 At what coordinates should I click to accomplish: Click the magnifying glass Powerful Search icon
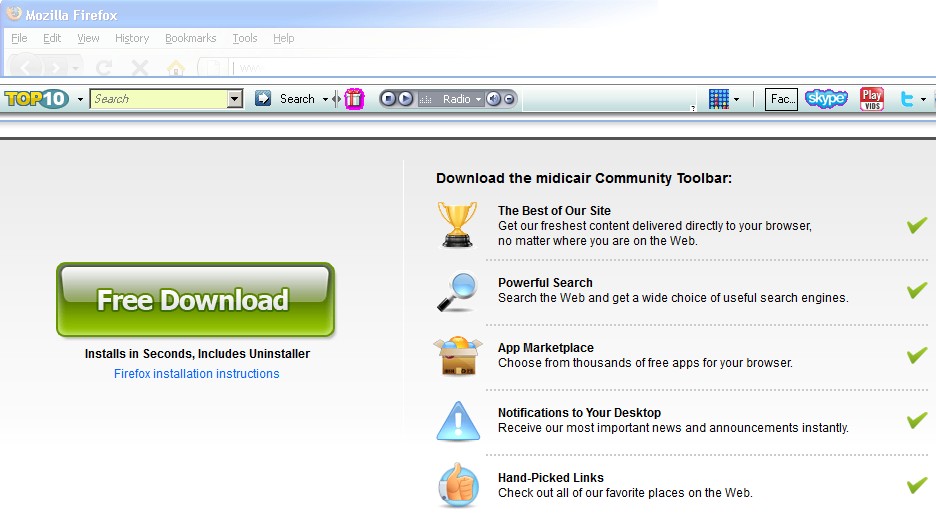[x=457, y=292]
